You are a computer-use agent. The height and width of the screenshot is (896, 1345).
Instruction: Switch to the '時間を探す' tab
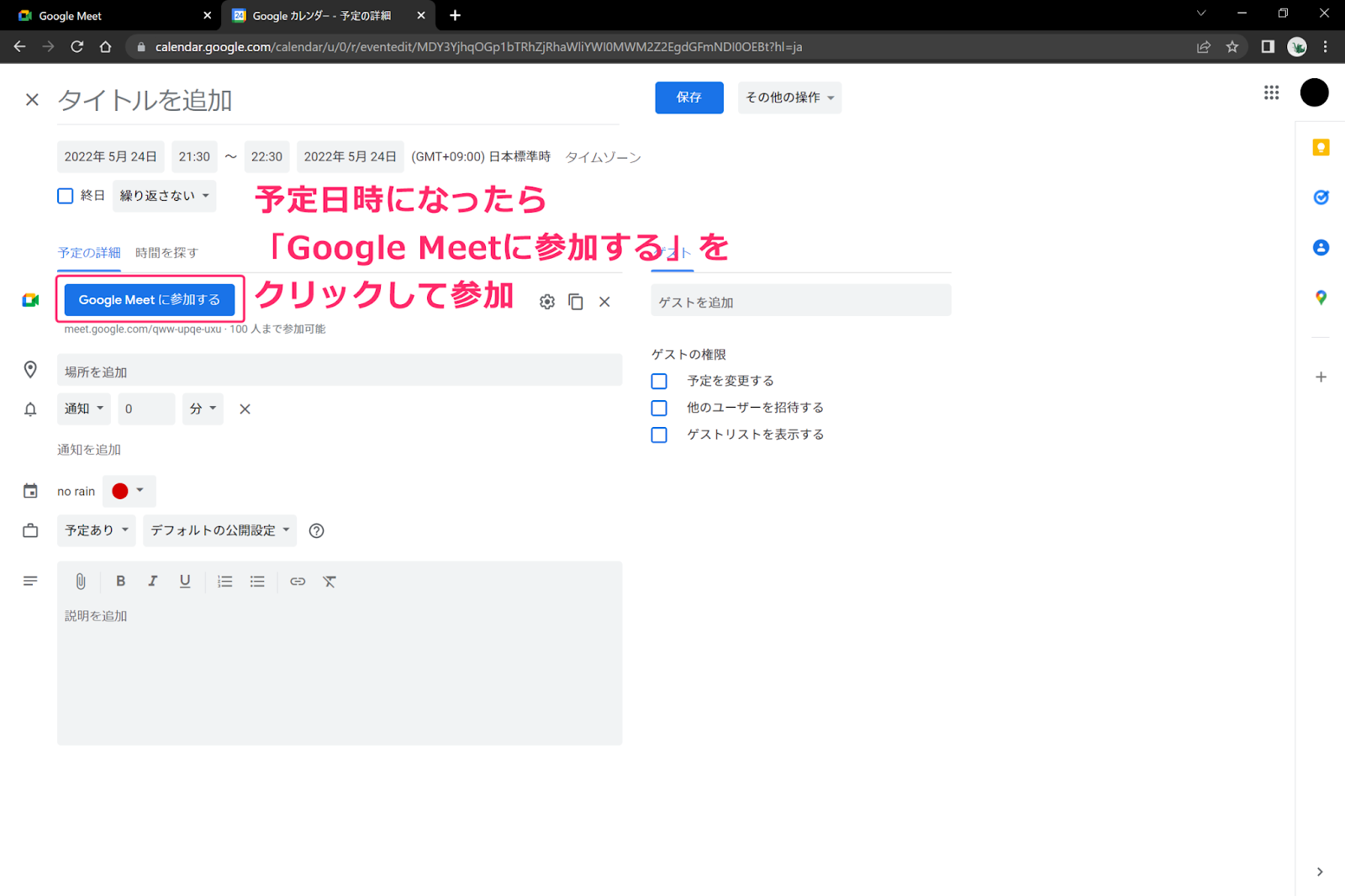point(166,253)
